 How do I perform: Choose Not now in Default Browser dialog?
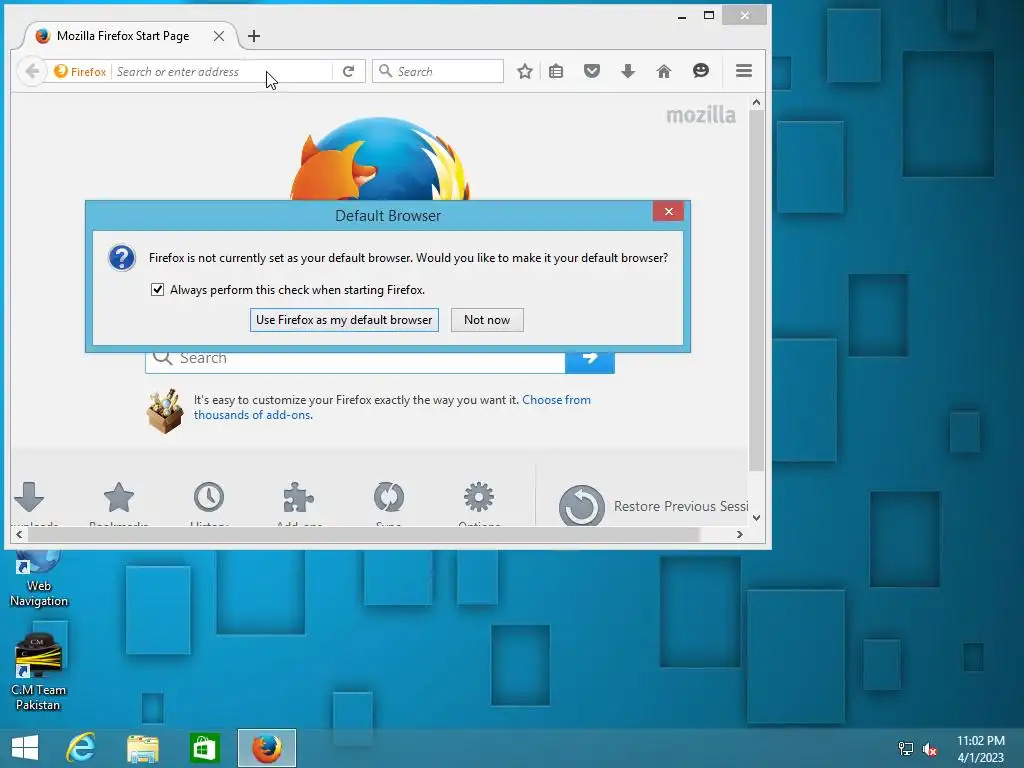487,320
